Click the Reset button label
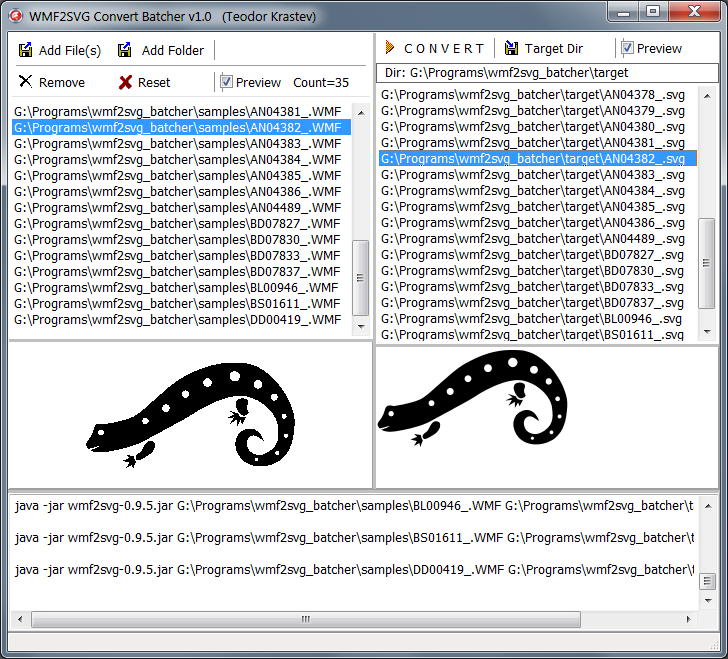 click(x=154, y=83)
